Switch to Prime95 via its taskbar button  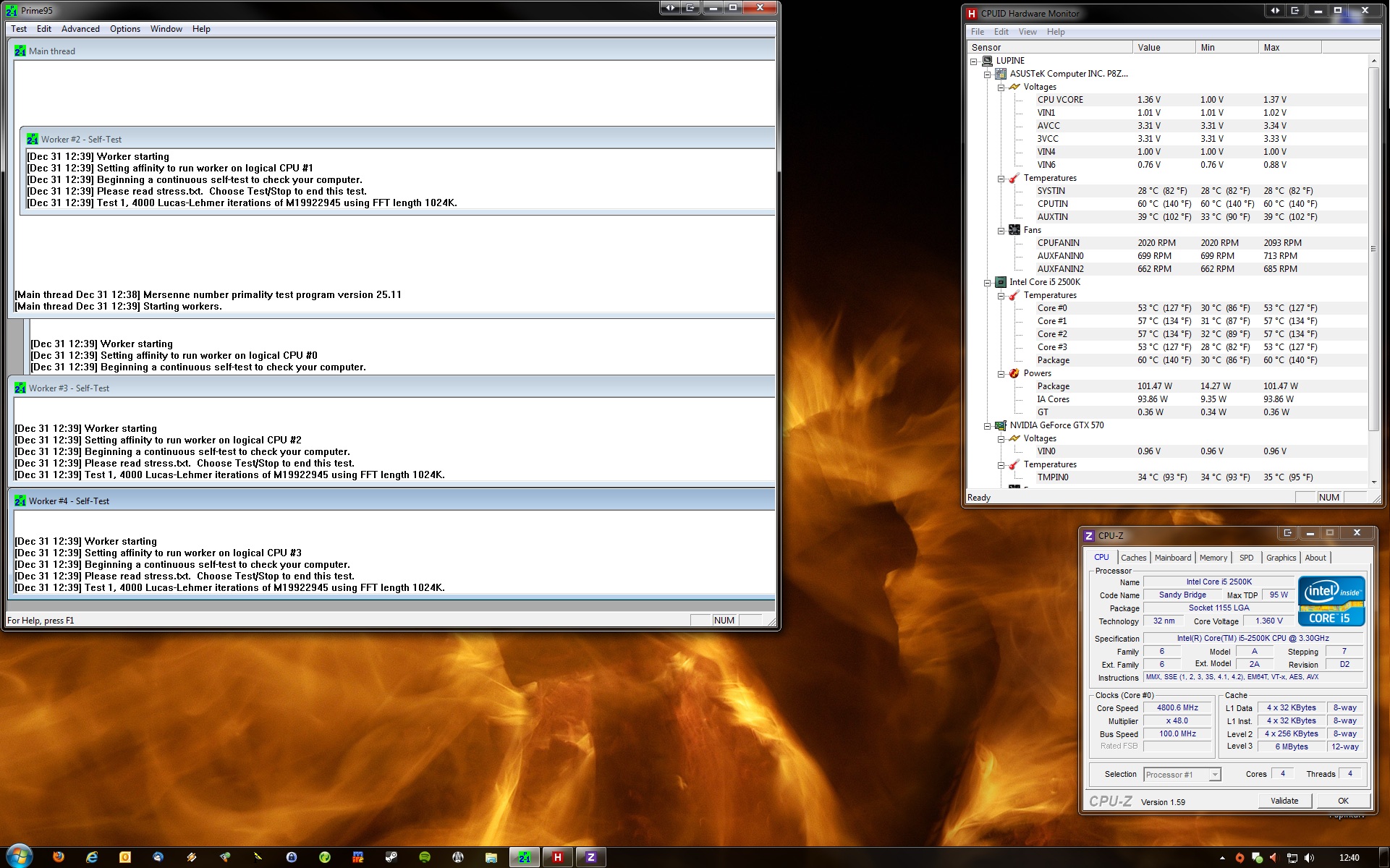tap(525, 857)
